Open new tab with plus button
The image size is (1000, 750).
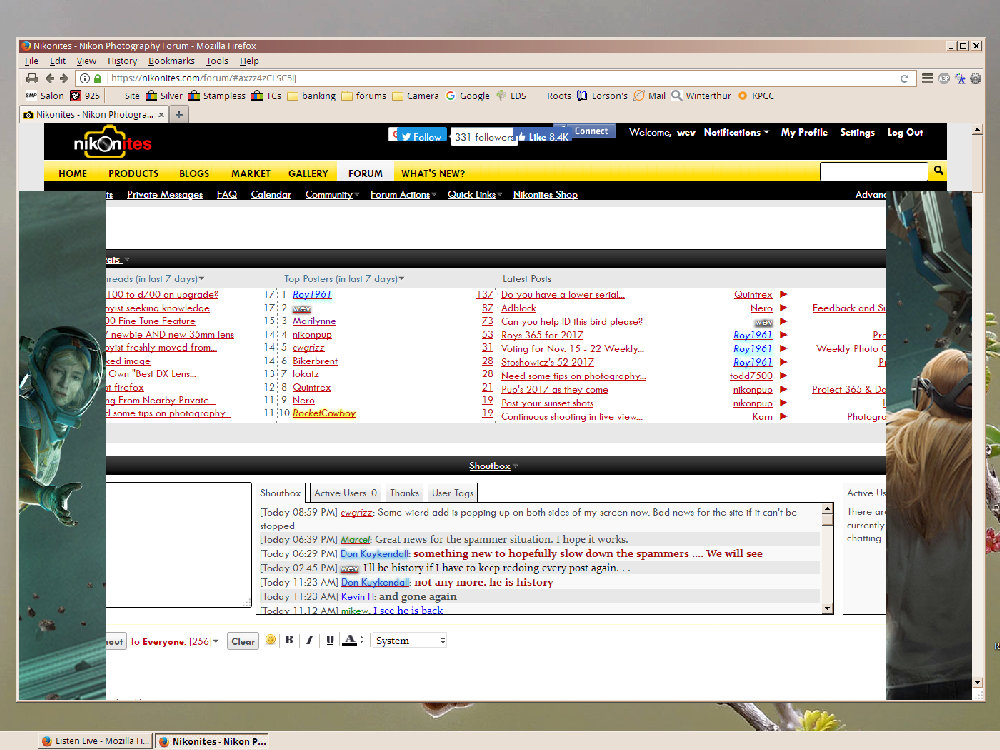180,114
